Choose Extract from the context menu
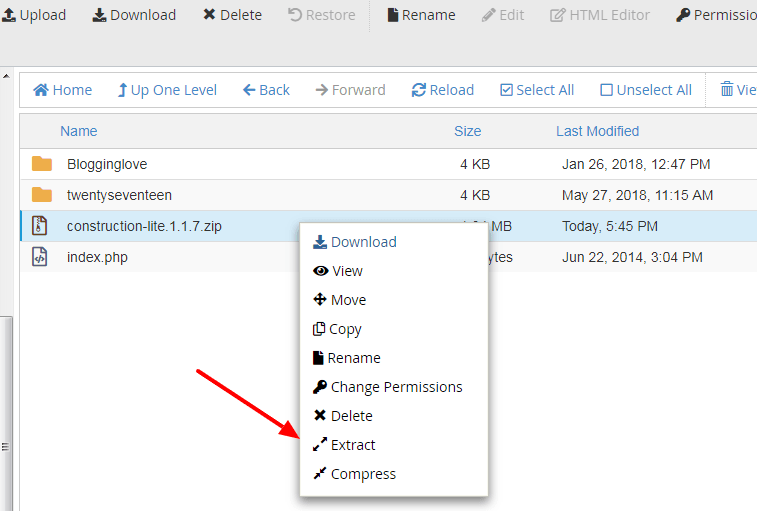 coord(353,445)
